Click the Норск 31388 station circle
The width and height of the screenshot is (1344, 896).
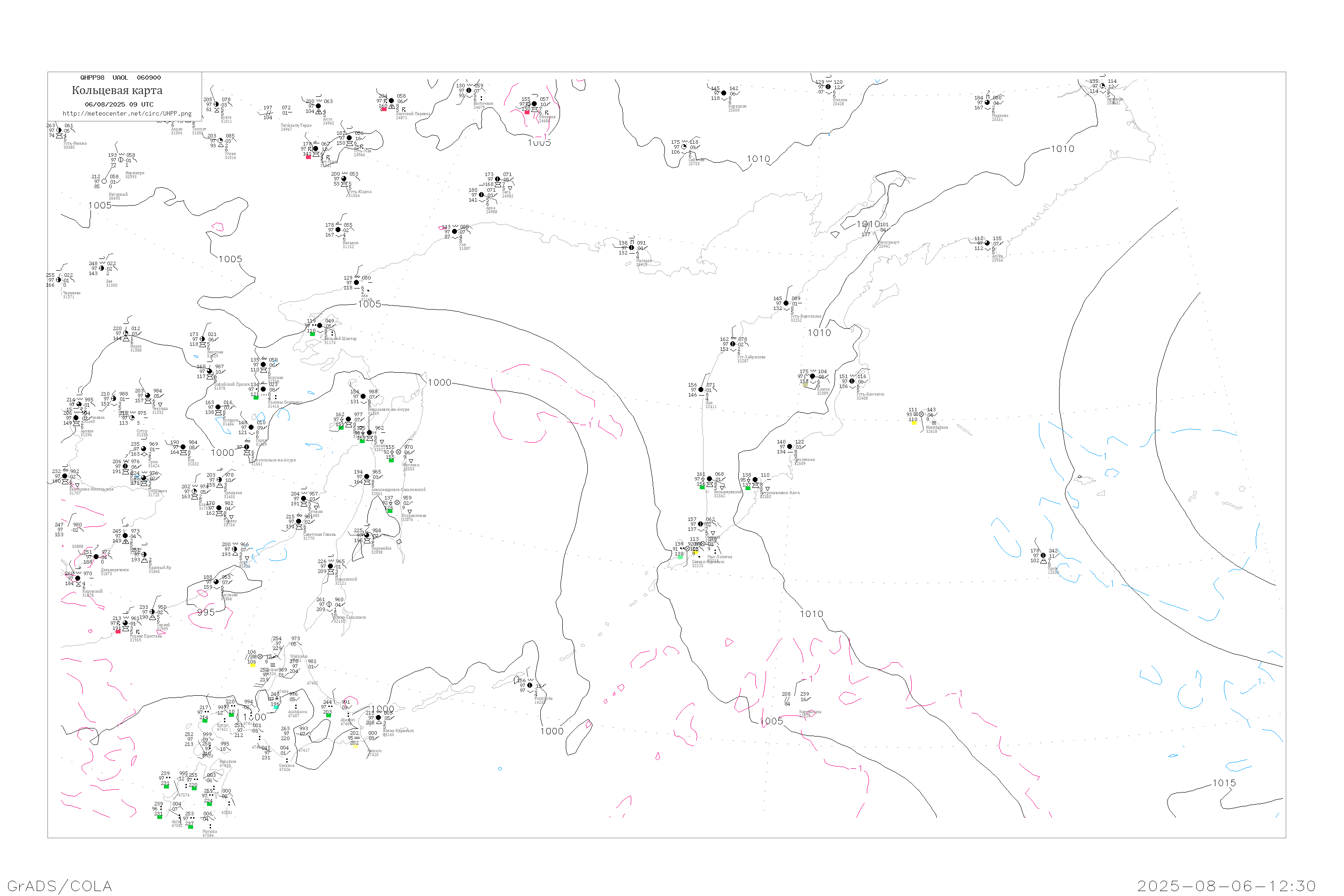pos(126,333)
